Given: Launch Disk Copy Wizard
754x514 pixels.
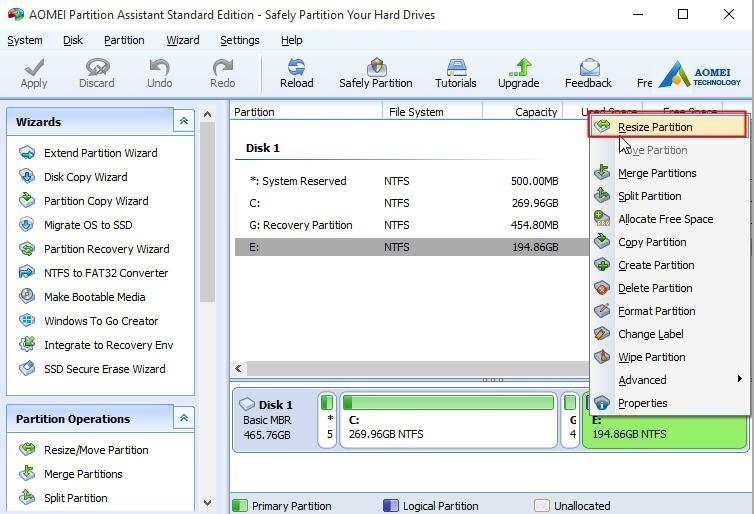Looking at the screenshot, I should click(x=86, y=177).
